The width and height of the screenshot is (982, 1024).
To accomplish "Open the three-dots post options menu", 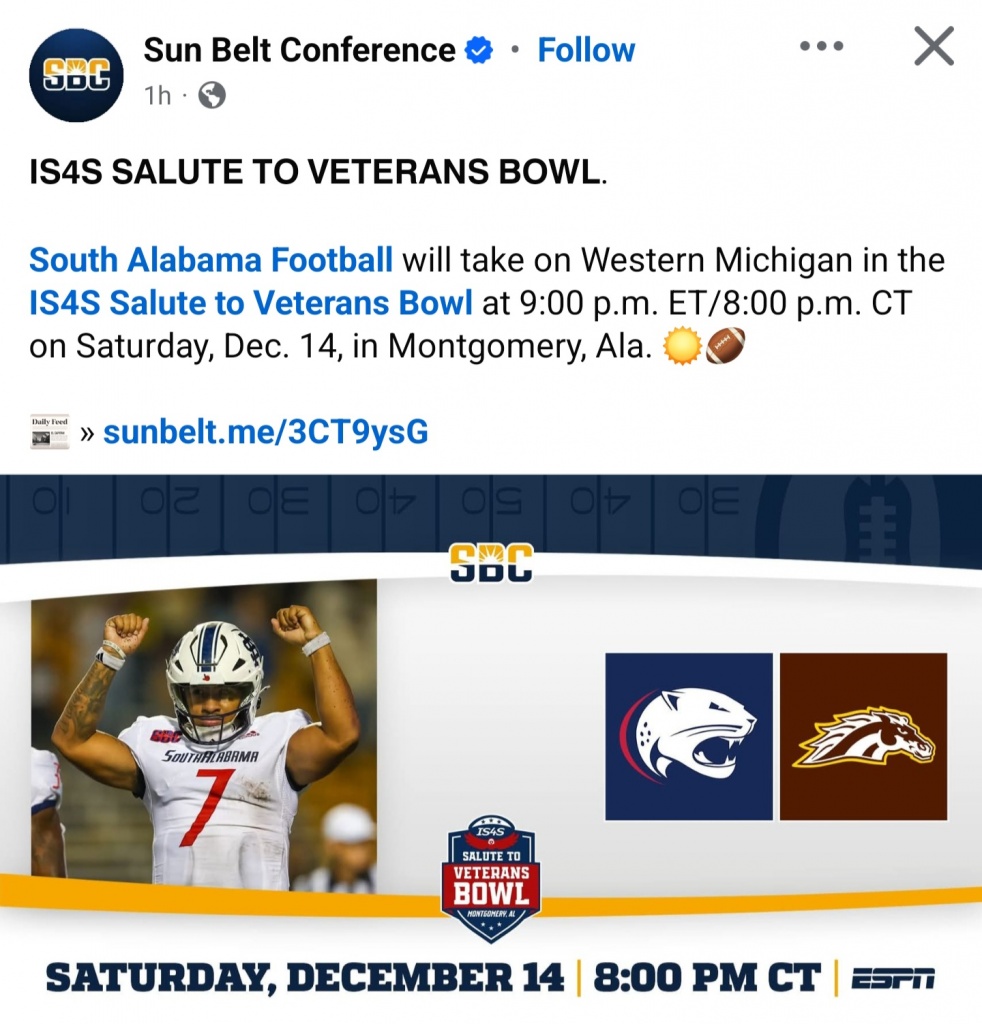I will coord(821,48).
